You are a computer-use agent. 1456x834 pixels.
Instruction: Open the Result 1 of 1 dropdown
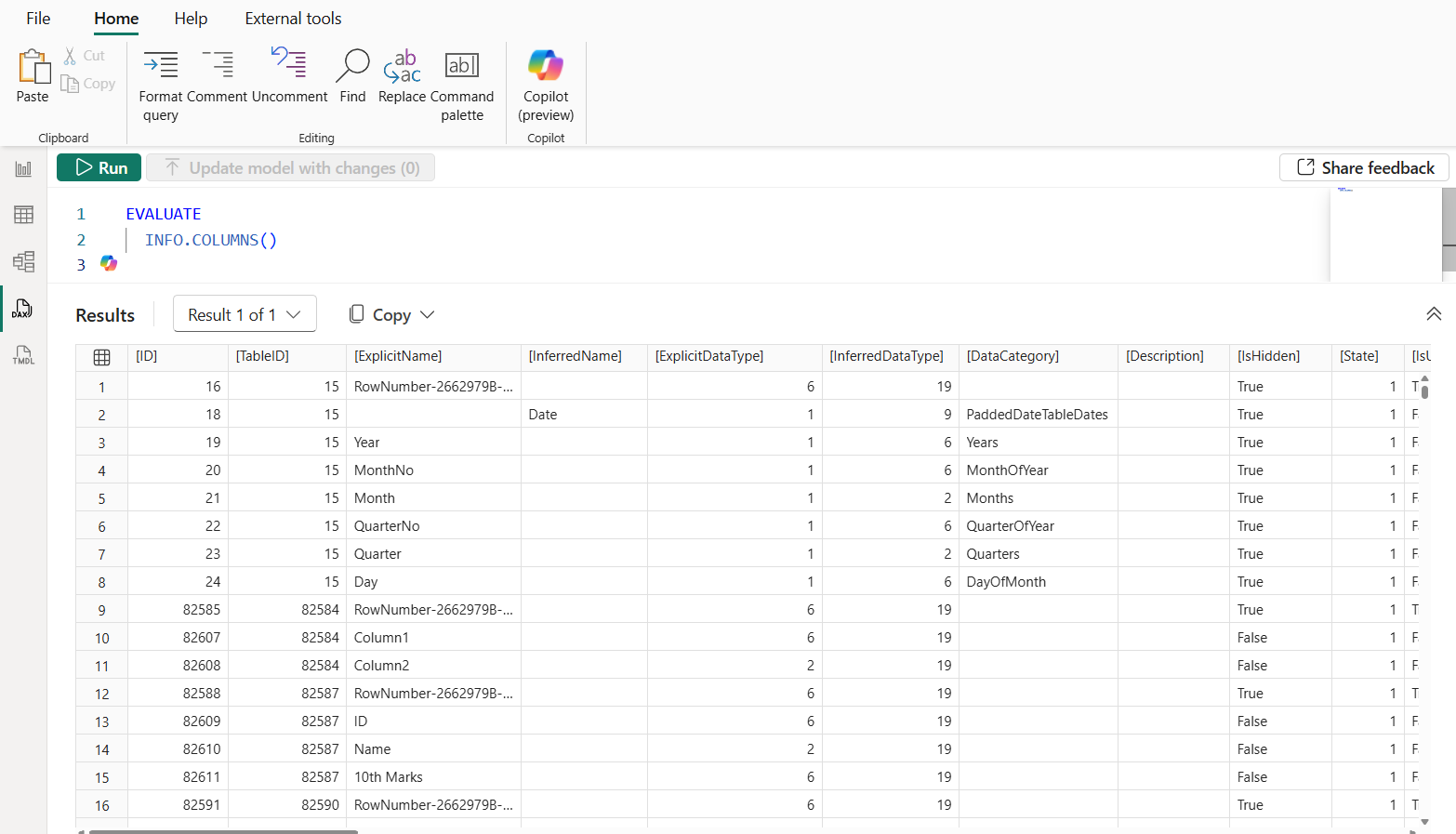click(245, 313)
